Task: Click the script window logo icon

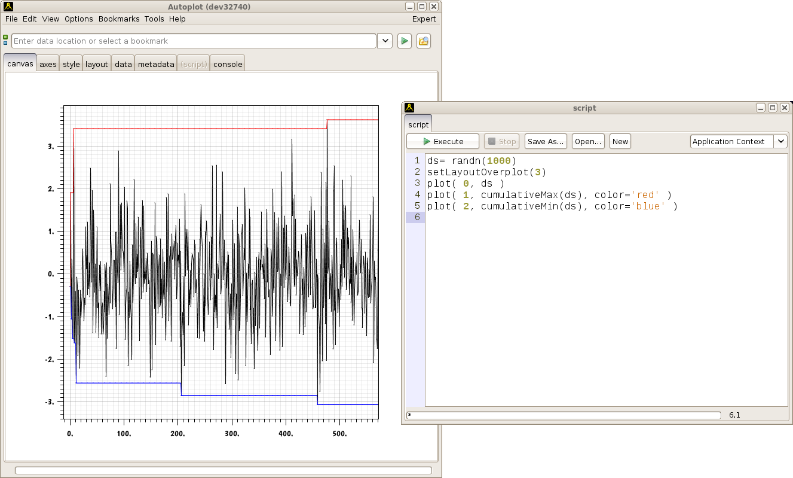Action: (x=410, y=107)
